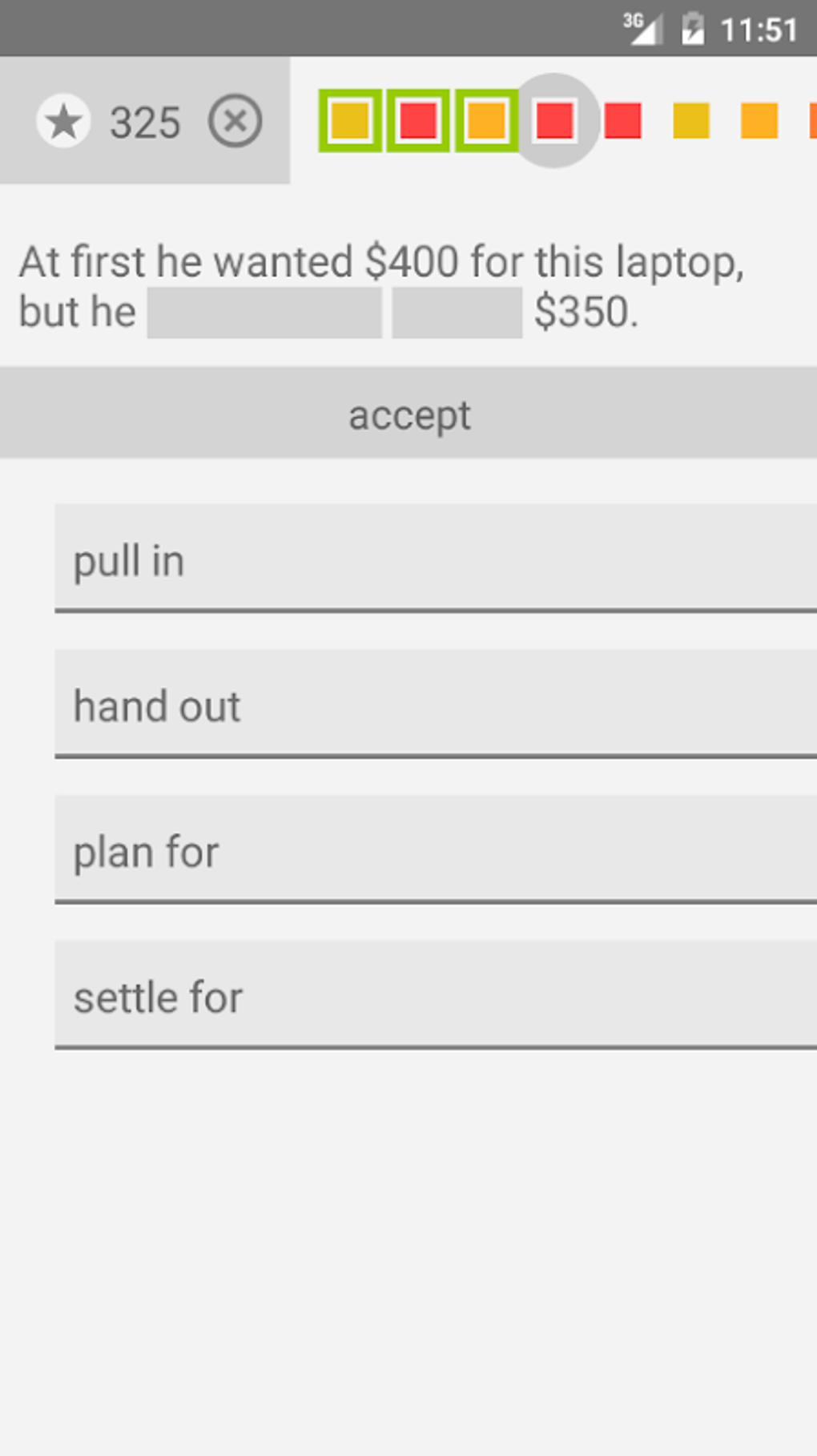This screenshot has height=1456, width=817.
Task: Tap the seventh orange progress square
Action: pyautogui.click(x=759, y=121)
